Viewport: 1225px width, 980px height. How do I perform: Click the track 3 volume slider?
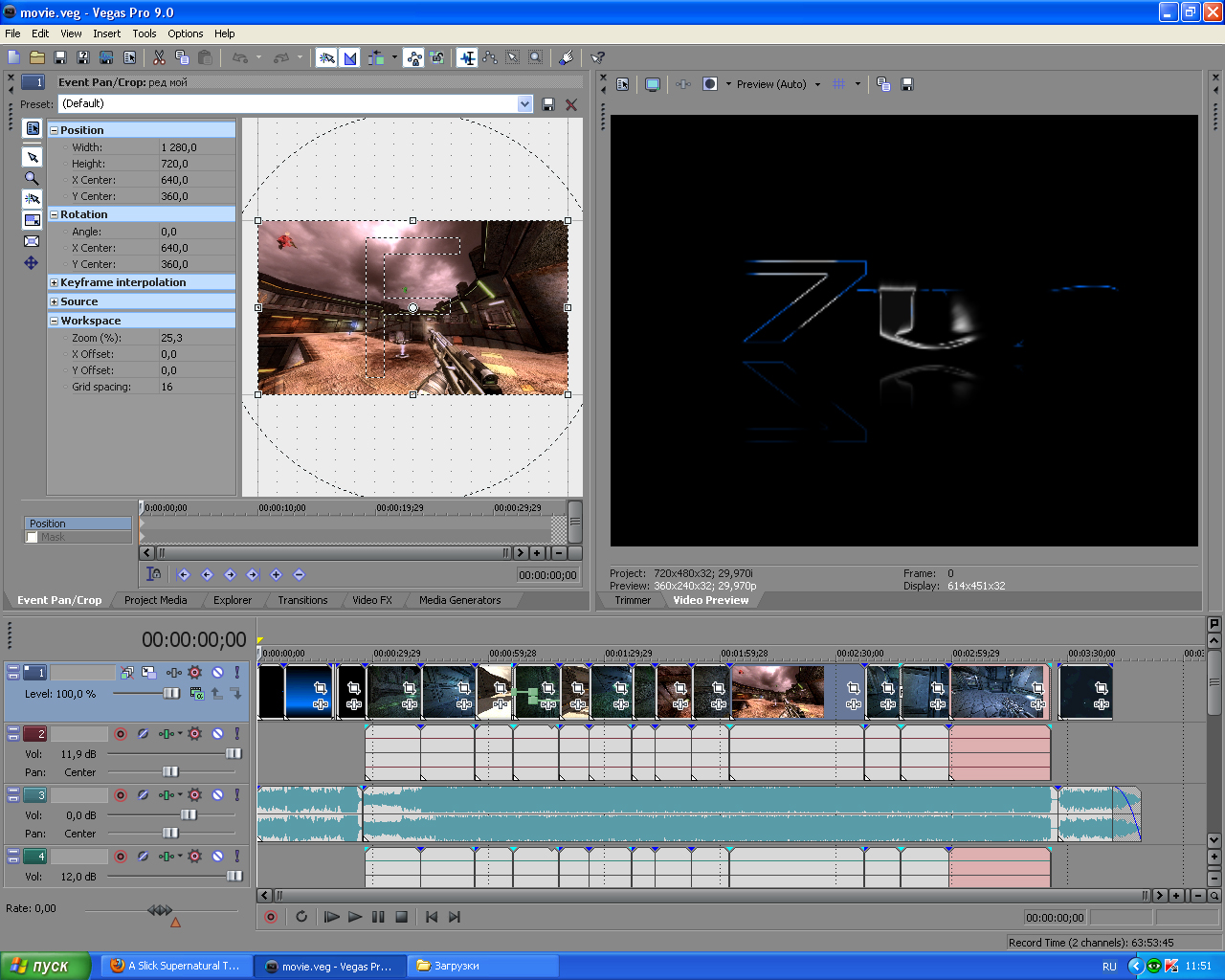point(189,814)
